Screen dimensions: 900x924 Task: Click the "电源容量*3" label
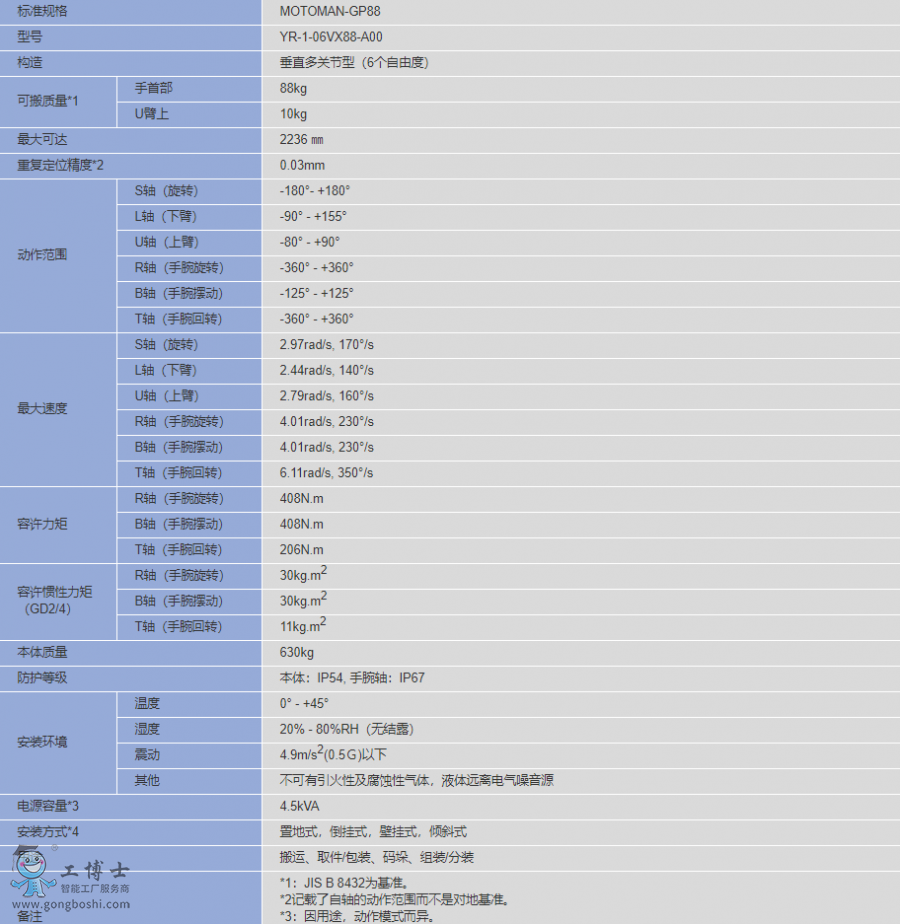pyautogui.click(x=48, y=806)
